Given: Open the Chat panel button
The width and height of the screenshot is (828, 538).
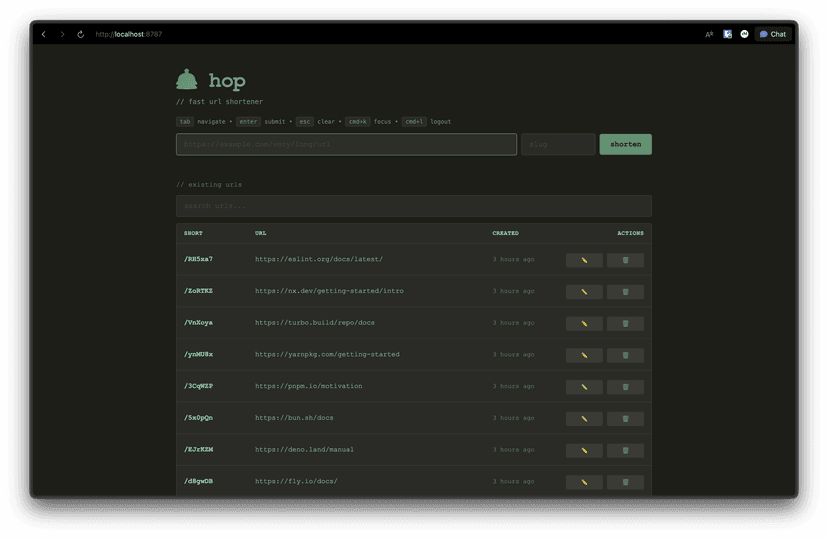Looking at the screenshot, I should 772,34.
